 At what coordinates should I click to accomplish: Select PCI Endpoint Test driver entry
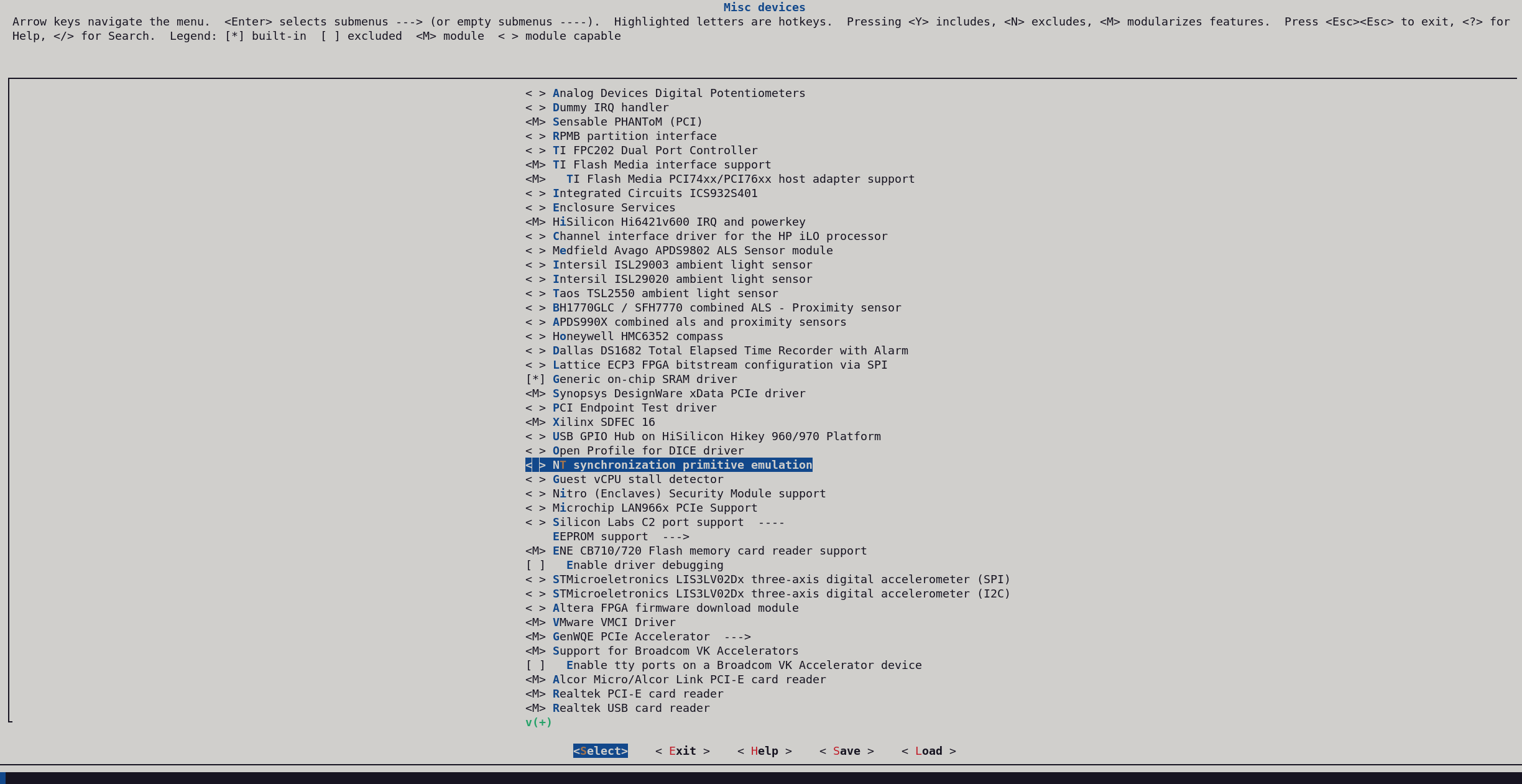620,408
